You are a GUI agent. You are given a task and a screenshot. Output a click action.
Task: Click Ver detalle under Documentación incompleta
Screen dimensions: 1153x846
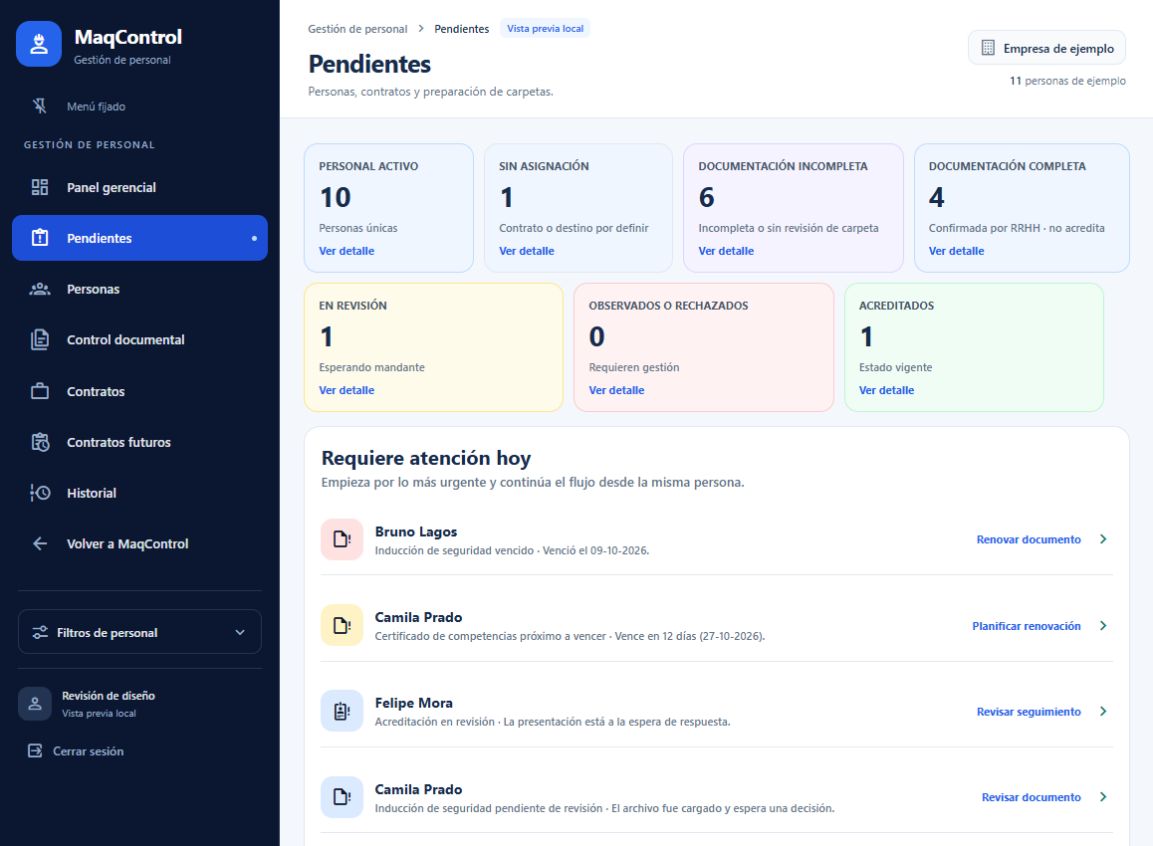(x=726, y=251)
